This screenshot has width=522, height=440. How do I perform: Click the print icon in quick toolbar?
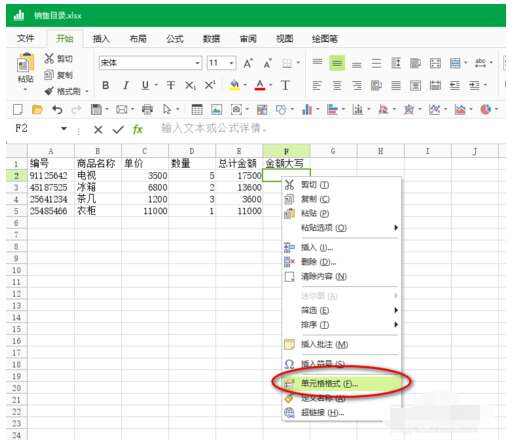click(x=147, y=109)
